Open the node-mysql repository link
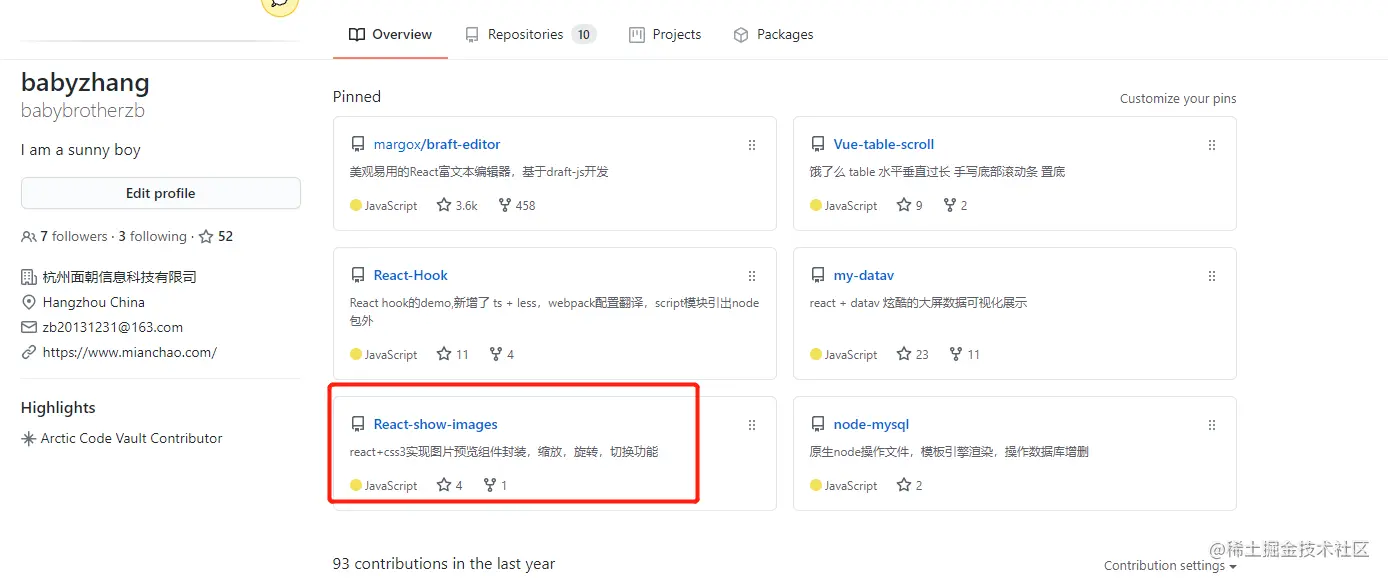1388x578 pixels. [x=872, y=424]
